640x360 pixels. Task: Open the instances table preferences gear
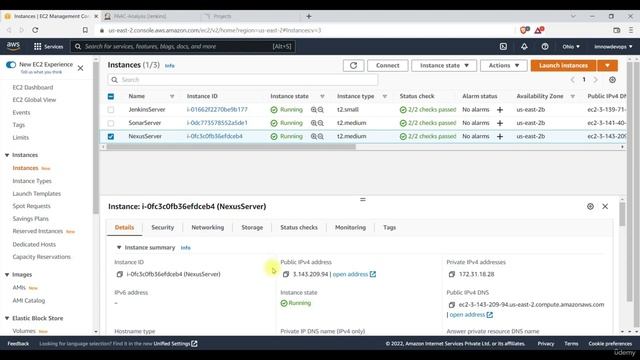[612, 80]
